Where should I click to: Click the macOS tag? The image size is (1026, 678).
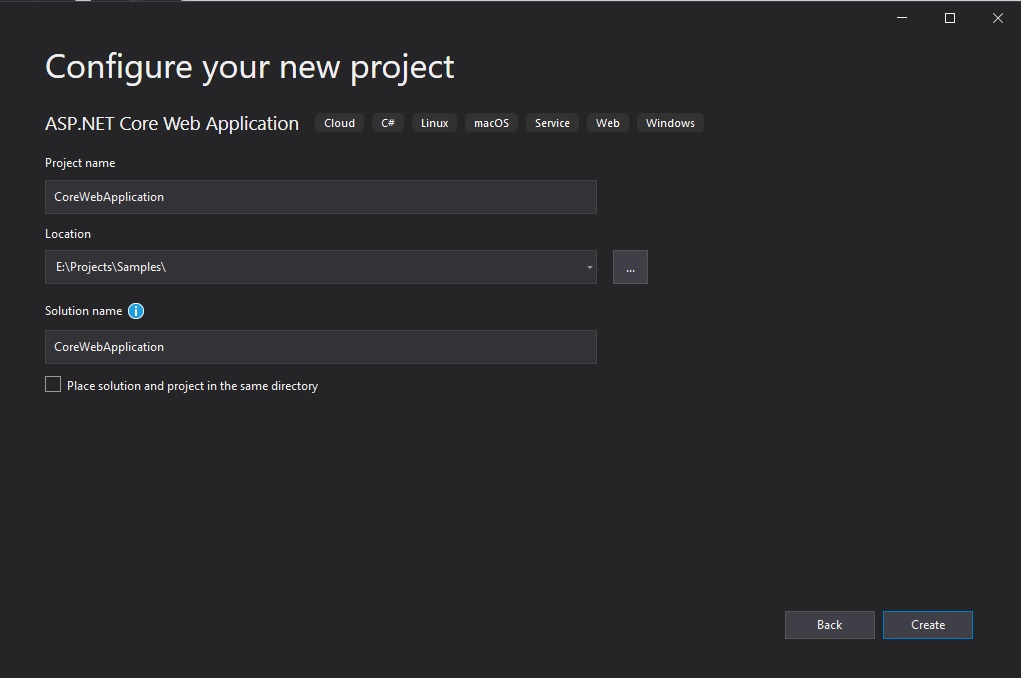[x=493, y=124]
